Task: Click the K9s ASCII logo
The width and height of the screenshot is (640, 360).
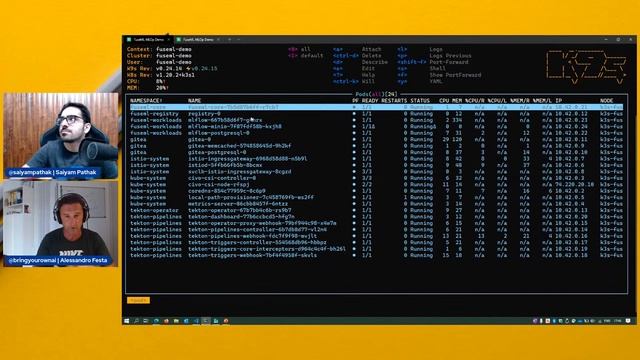Action: pos(586,67)
